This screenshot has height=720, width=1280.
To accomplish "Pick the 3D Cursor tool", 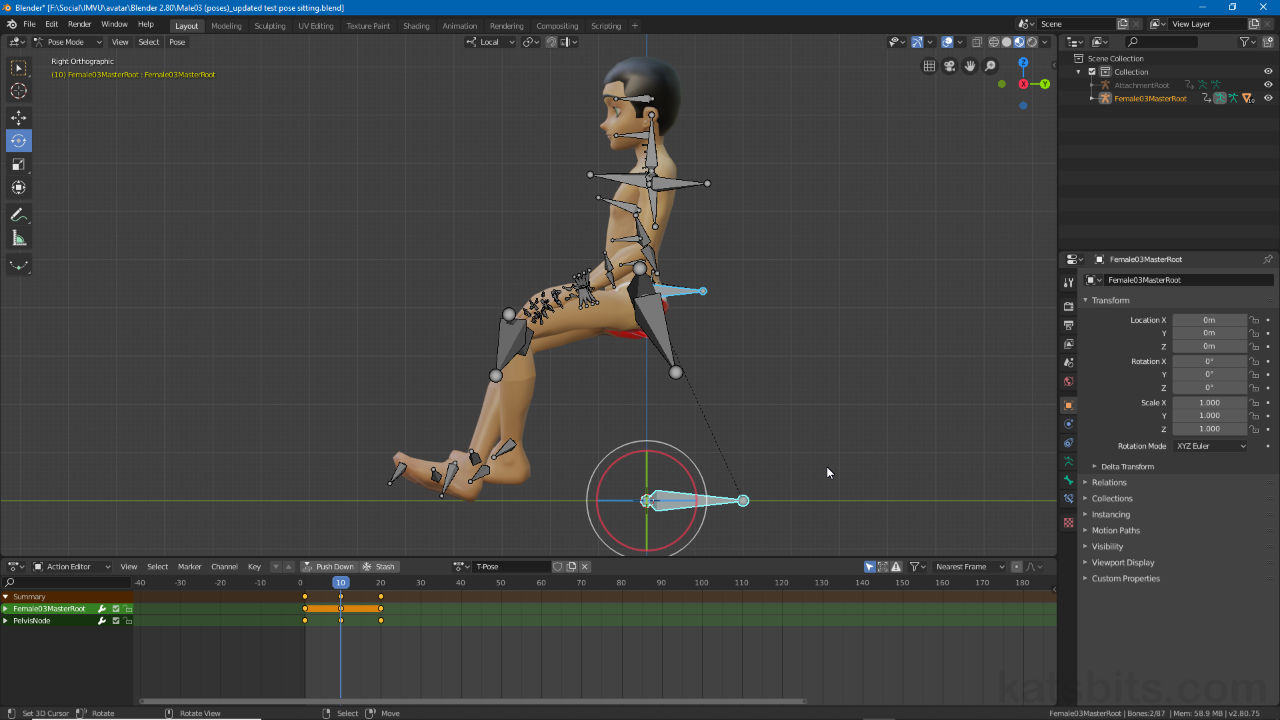I will click(x=19, y=91).
